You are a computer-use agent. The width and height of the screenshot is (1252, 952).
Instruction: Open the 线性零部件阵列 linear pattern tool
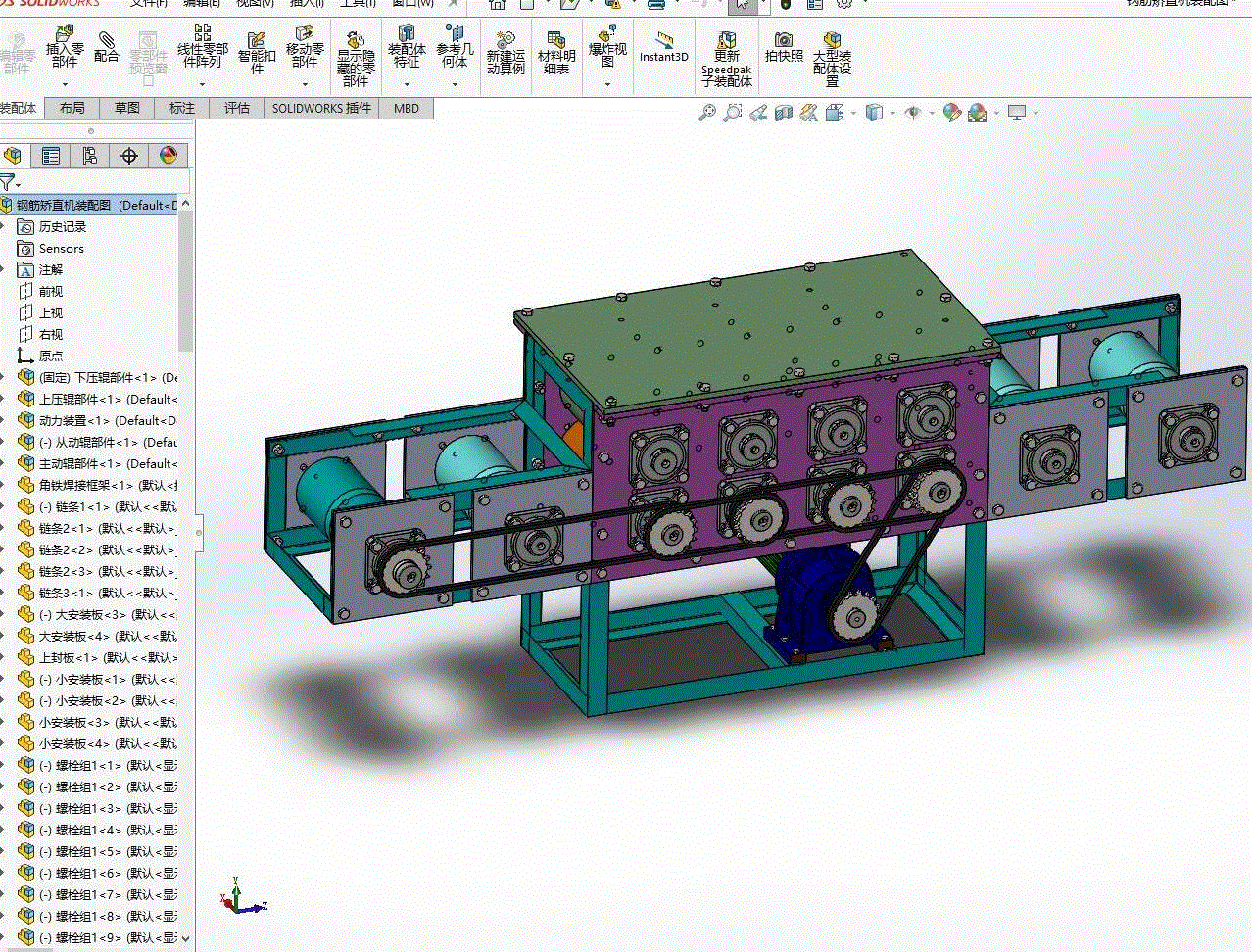203,47
